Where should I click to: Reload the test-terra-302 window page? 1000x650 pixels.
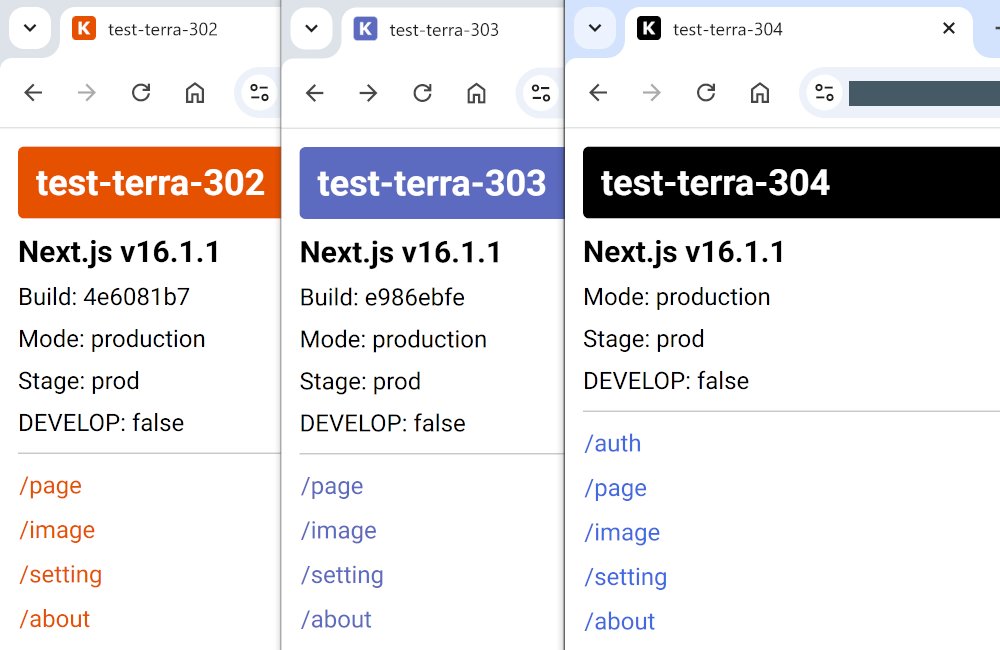coord(141,93)
